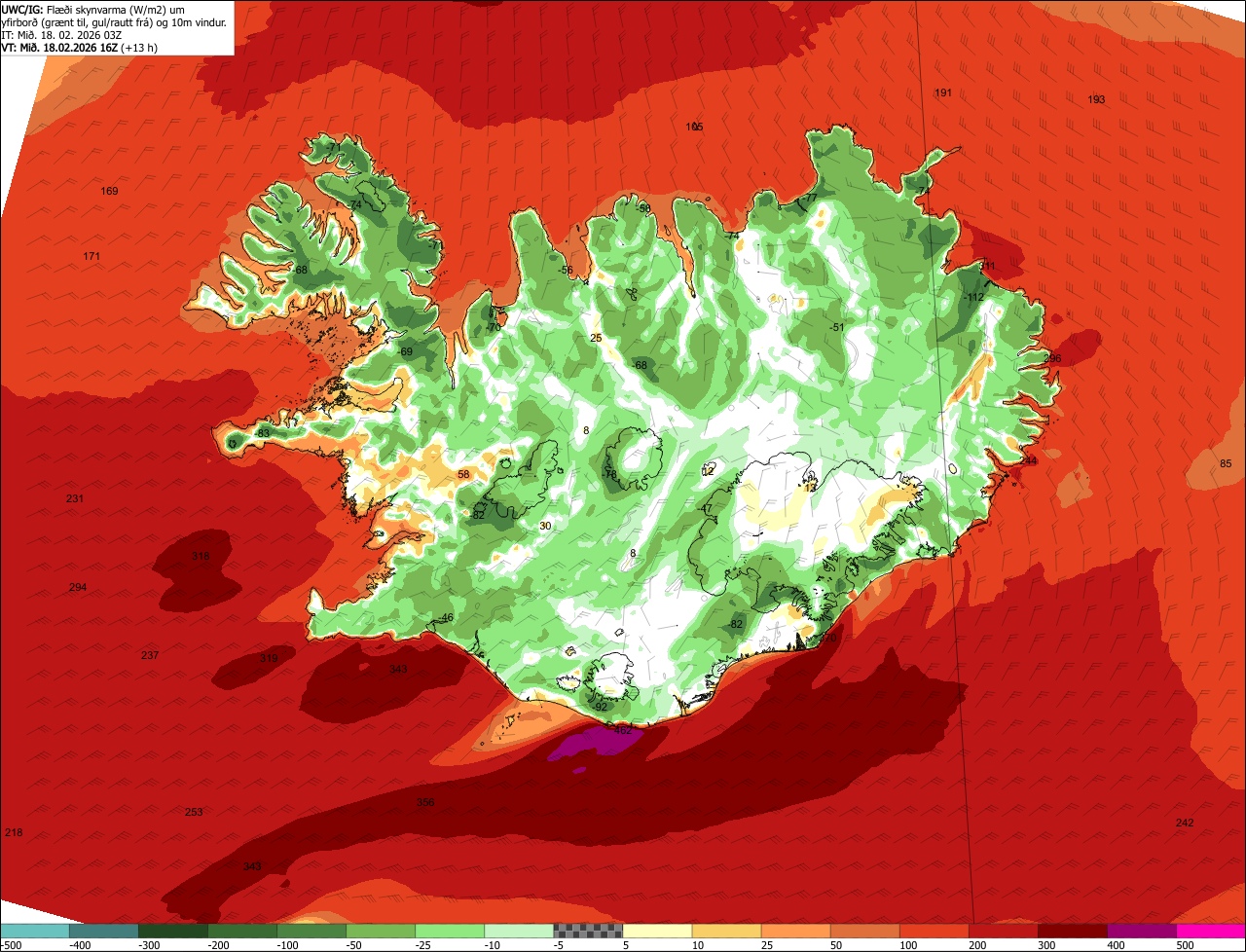Image resolution: width=1246 pixels, height=952 pixels.
Task: Select the pale yellow 5 legend swatch
Action: (657, 931)
